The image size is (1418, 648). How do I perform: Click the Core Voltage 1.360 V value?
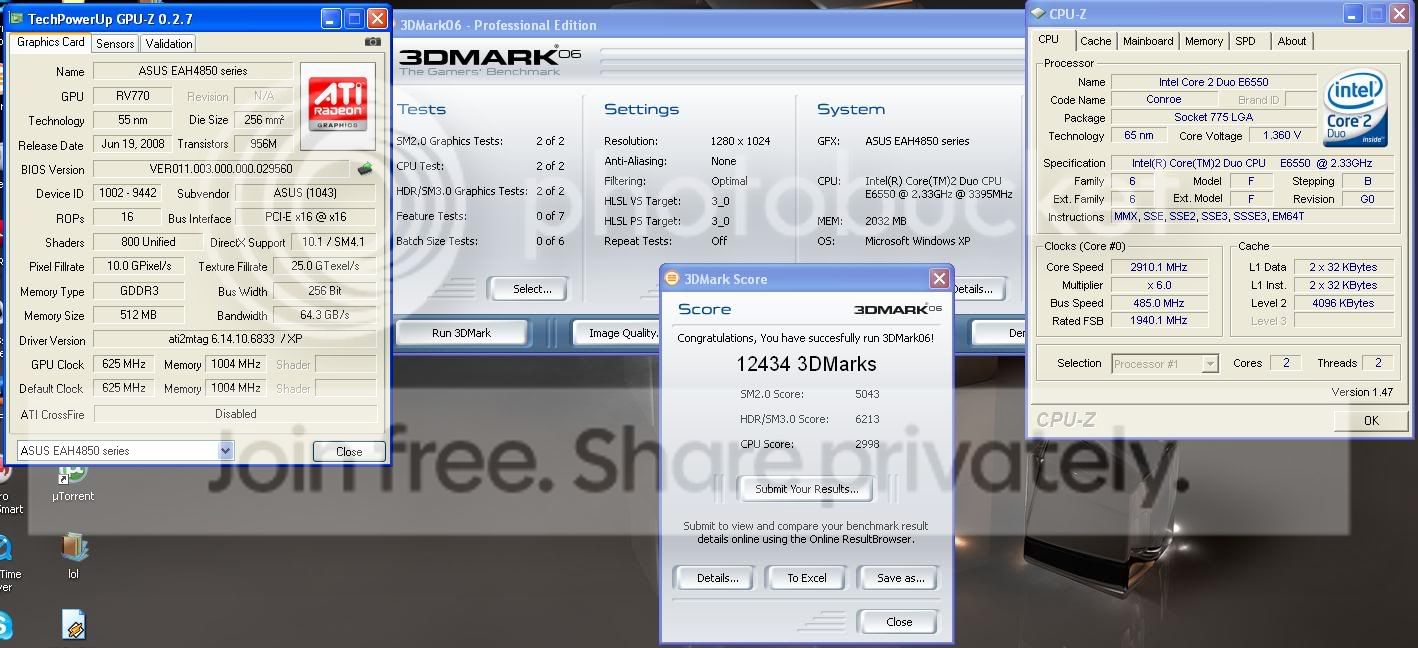tap(1281, 135)
